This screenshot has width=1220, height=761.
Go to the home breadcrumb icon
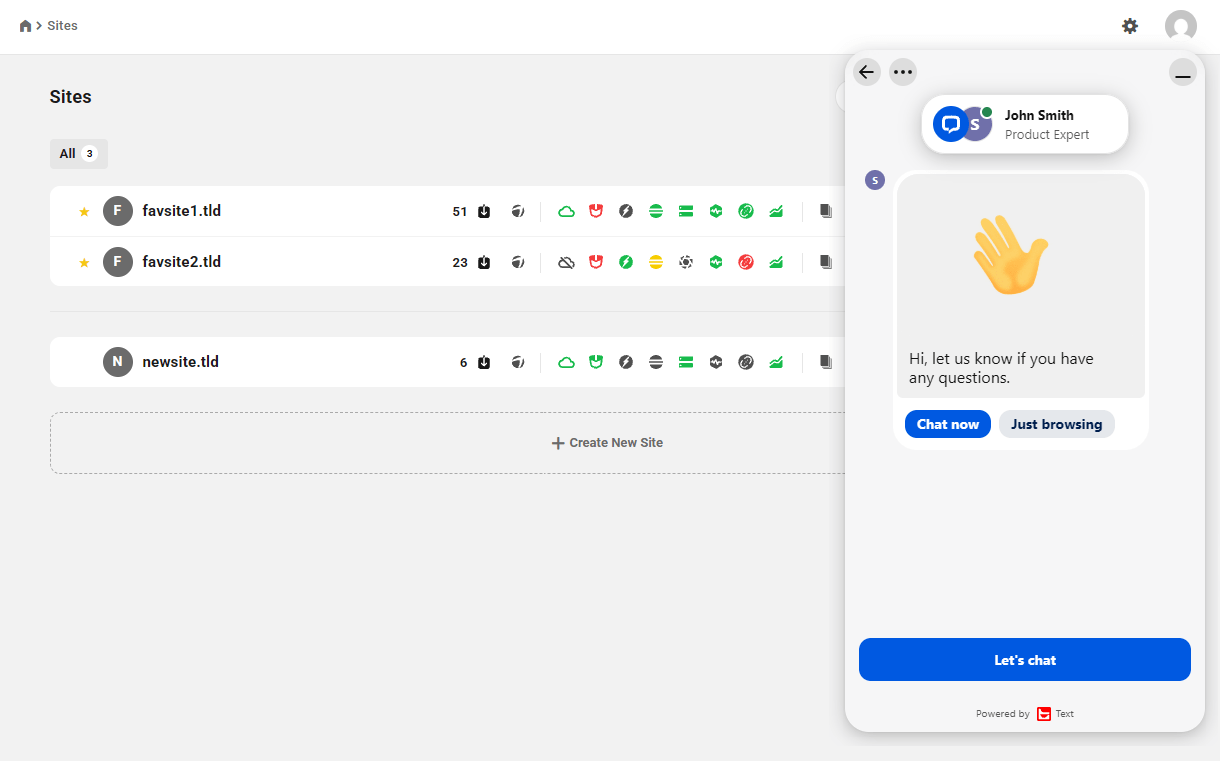click(x=26, y=26)
